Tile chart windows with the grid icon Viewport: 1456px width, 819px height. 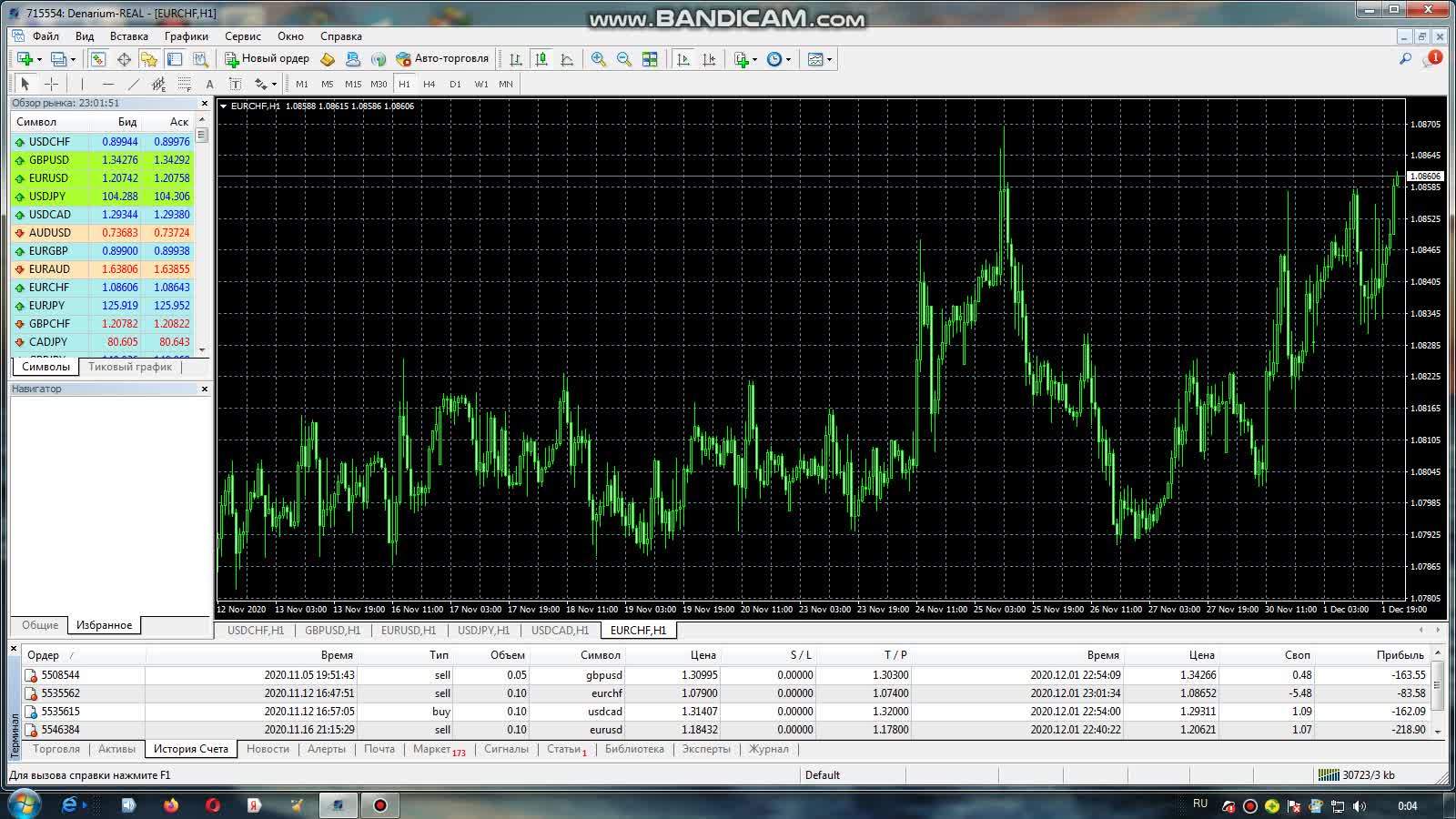tap(650, 59)
